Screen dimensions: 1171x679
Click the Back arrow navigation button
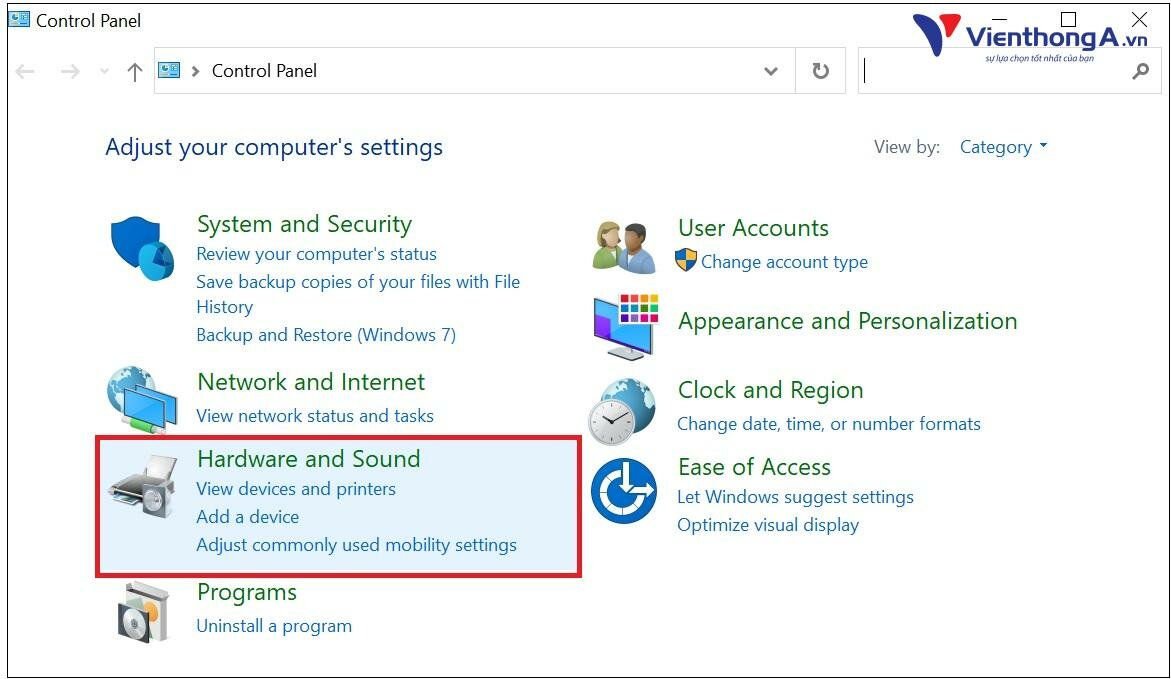[25, 71]
